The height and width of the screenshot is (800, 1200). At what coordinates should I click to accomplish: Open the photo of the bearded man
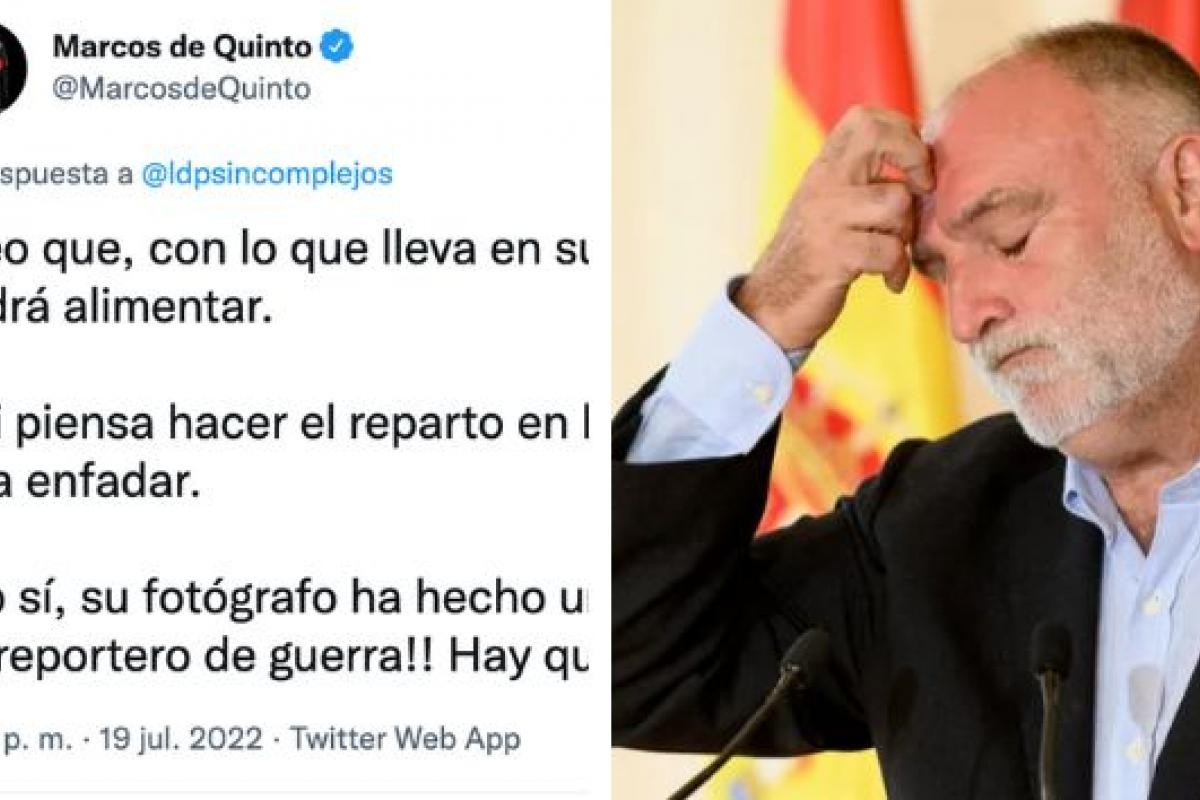click(906, 400)
